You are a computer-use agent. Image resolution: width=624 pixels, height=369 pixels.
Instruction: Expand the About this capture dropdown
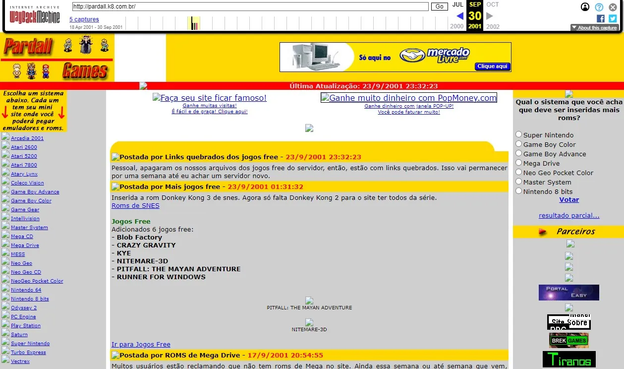595,27
